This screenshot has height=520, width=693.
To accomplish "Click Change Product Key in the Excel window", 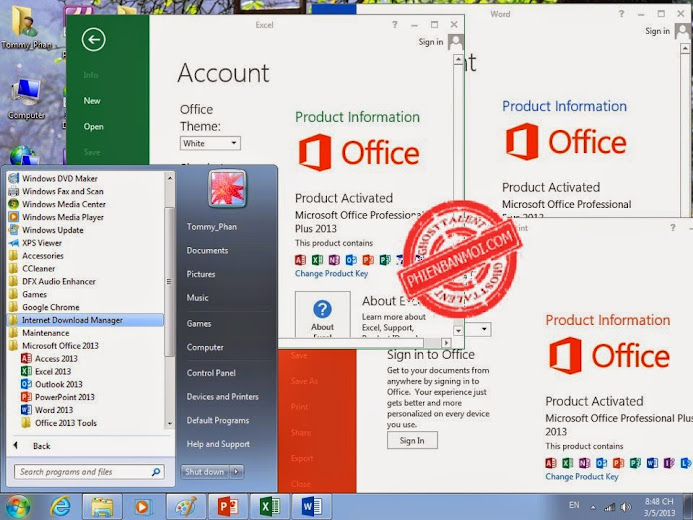I will click(x=331, y=273).
